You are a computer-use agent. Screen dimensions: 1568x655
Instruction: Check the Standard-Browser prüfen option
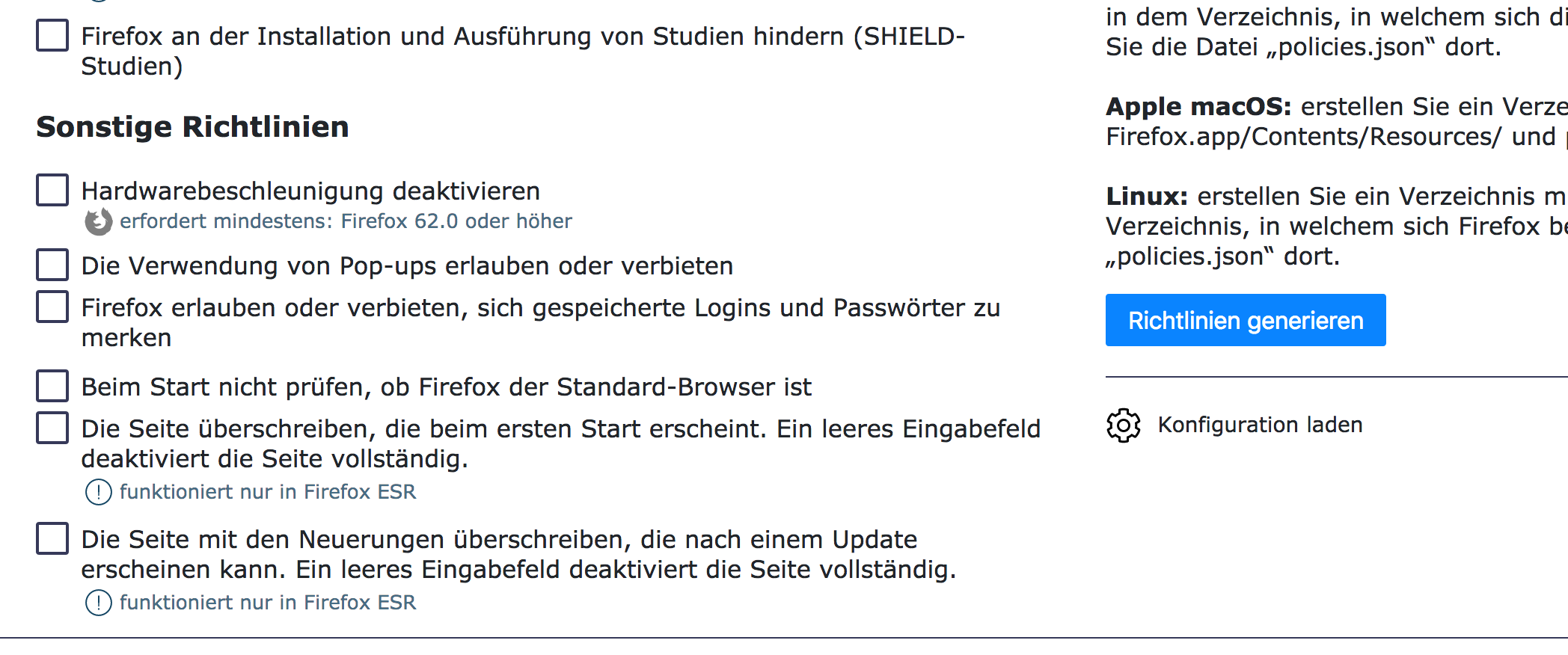click(x=52, y=387)
